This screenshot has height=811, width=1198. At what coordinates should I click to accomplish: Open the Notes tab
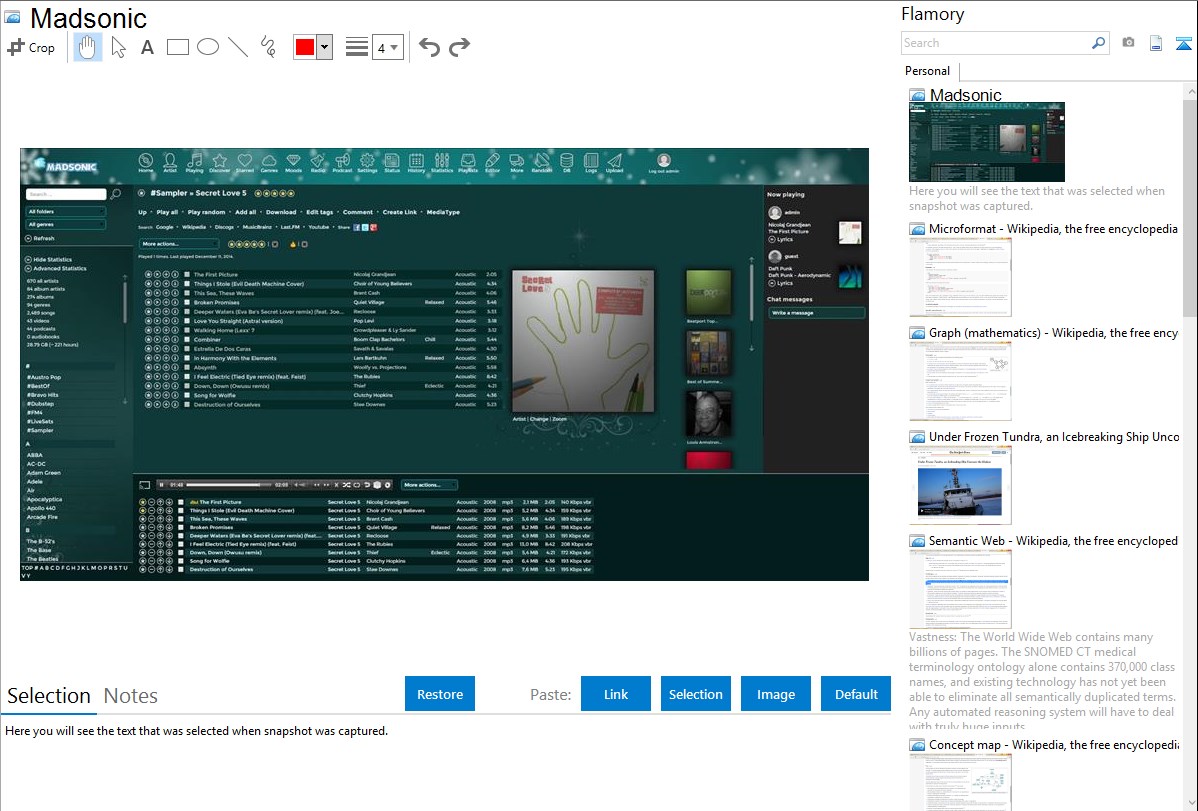point(131,696)
